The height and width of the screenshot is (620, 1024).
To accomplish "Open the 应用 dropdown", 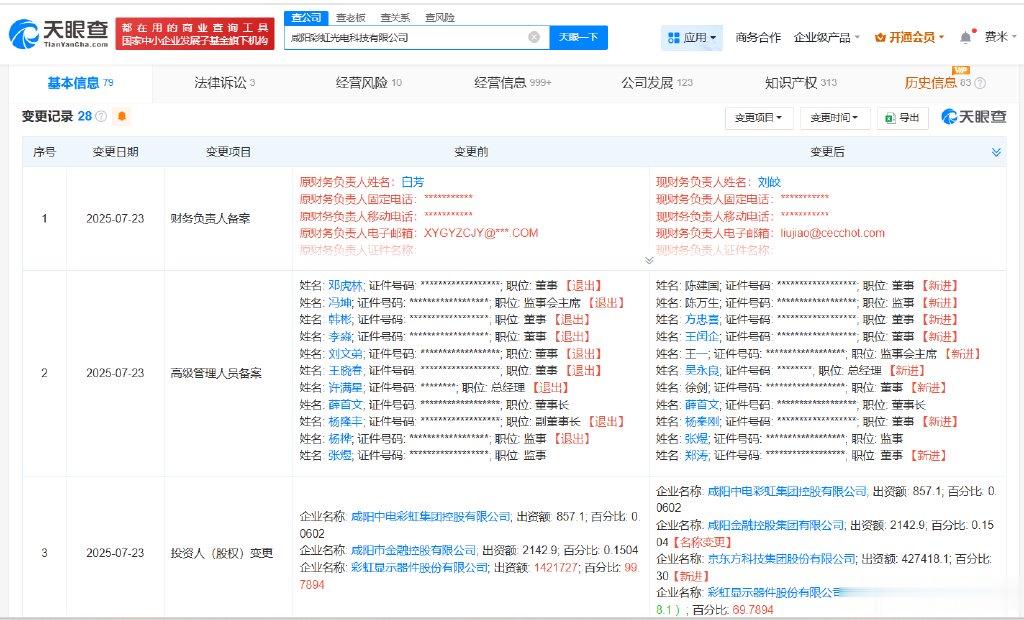I will (692, 38).
